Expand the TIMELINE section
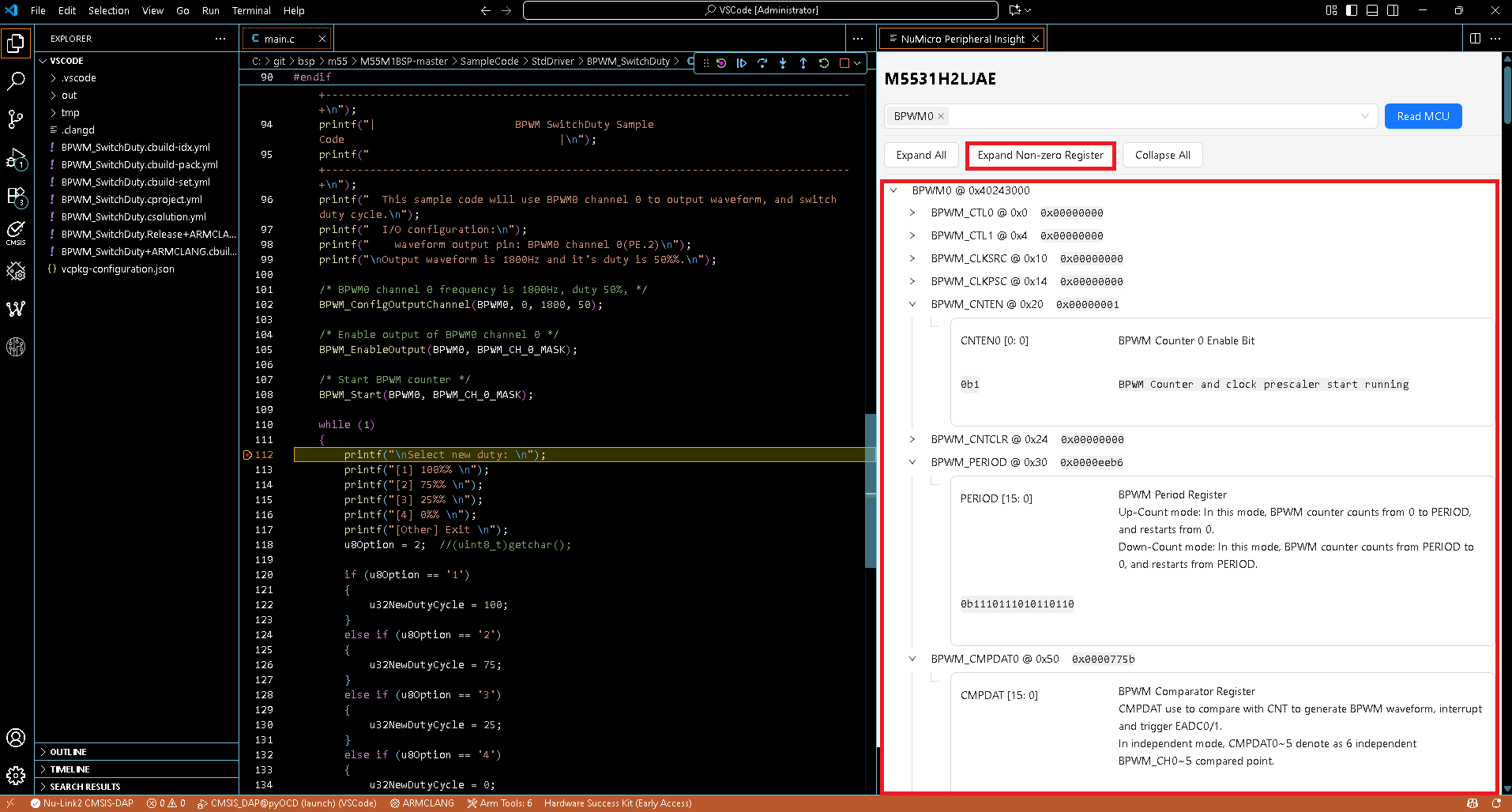This screenshot has width=1512, height=812. [137, 769]
